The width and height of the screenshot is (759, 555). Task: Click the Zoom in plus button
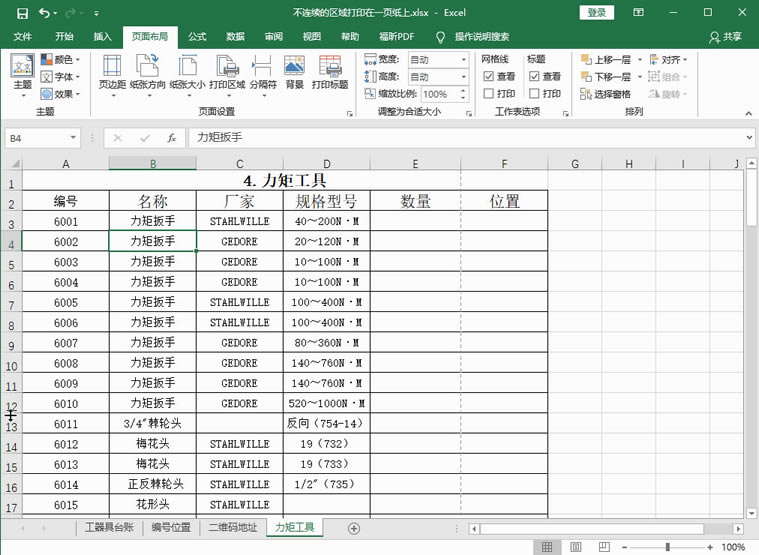pos(710,547)
